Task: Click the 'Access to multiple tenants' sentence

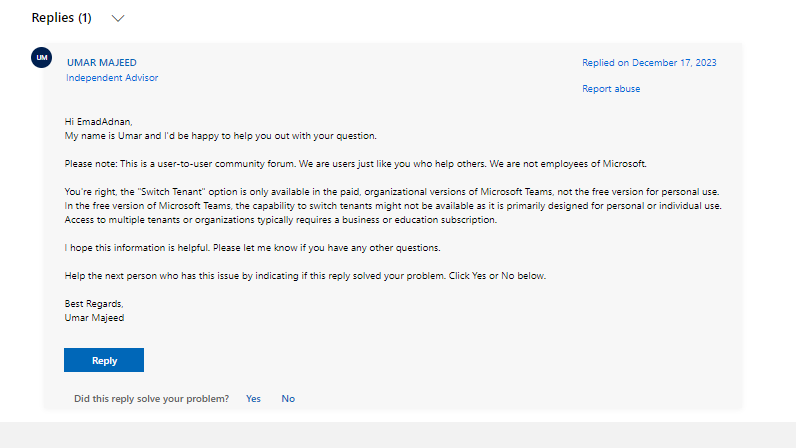Action: click(281, 219)
